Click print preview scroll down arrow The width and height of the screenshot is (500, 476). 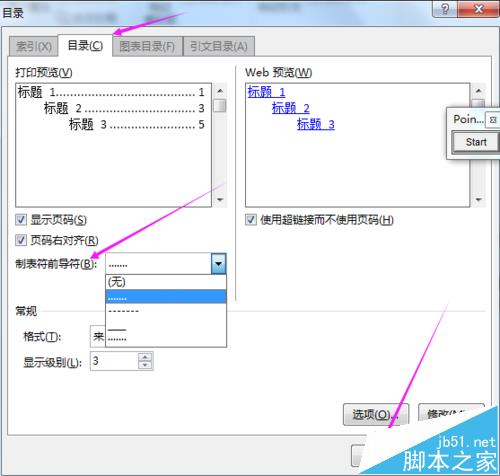220,200
